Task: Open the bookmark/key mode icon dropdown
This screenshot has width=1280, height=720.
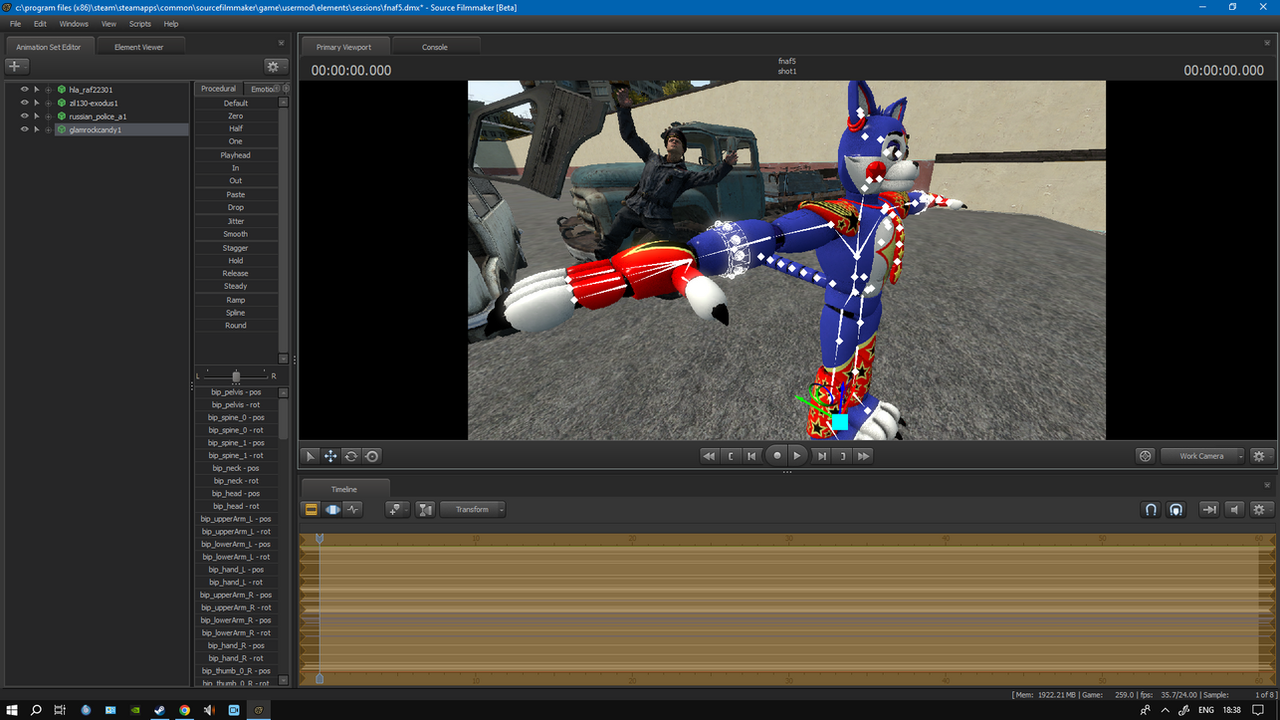Action: tap(397, 509)
